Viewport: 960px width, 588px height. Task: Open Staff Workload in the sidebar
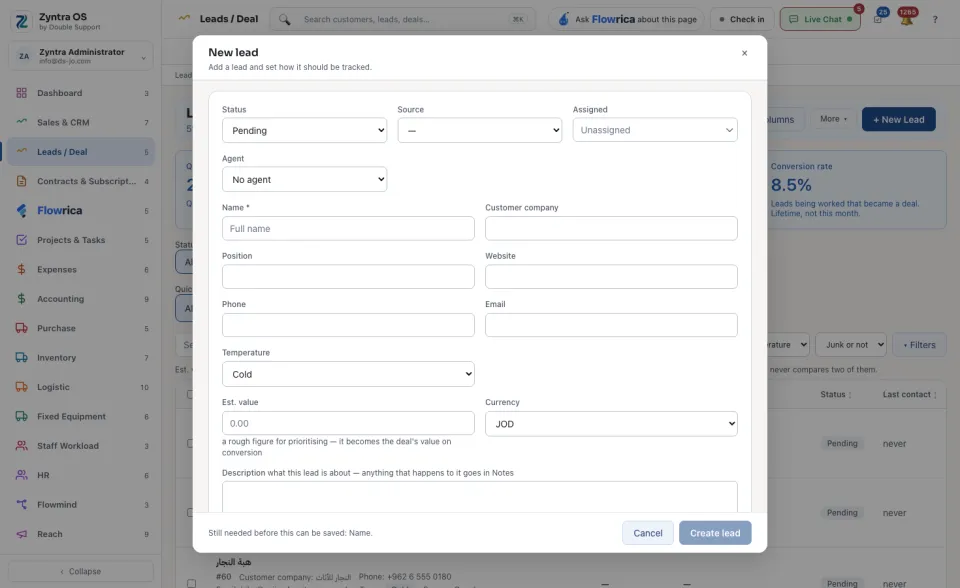tap(81, 446)
